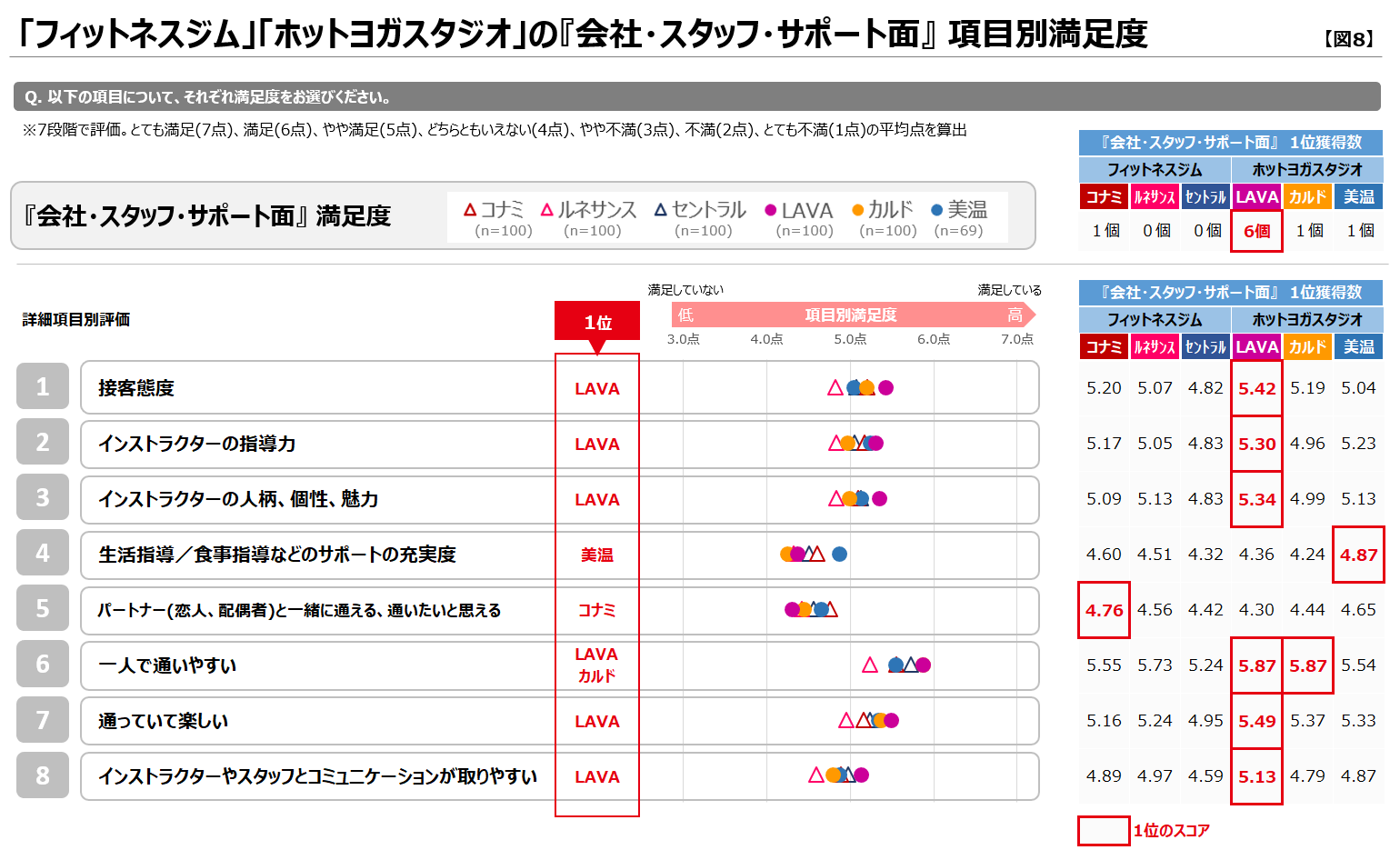The image size is (1400, 860).
Task: Click the highlighted score 5.34
Action: click(1257, 499)
